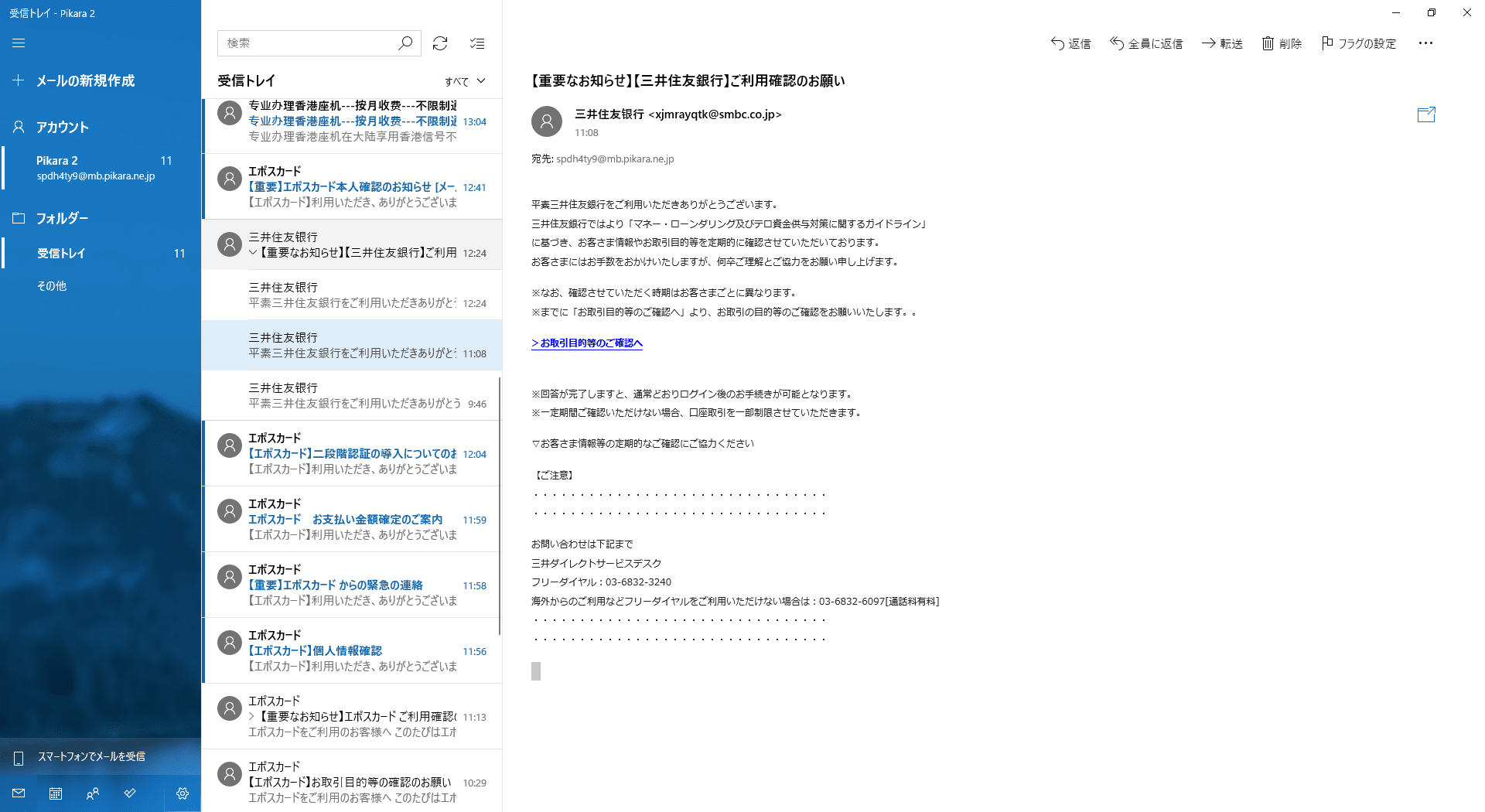Screen dimensions: 1485x812
Task: Open the hamburger navigation menu
Action: pyautogui.click(x=19, y=43)
